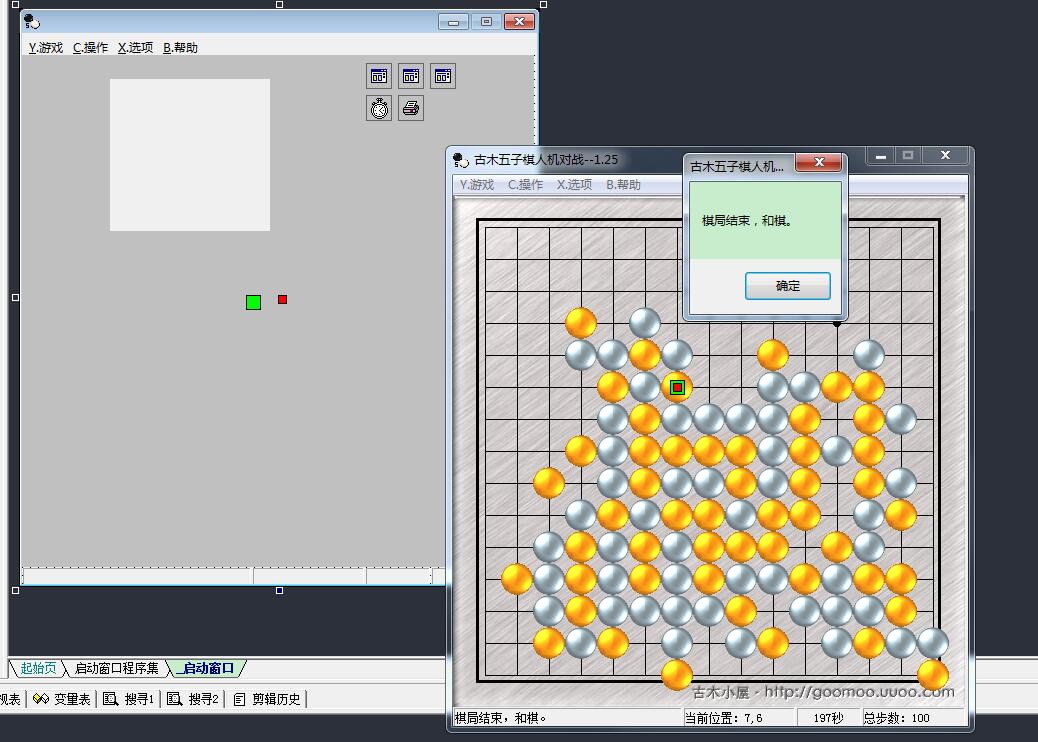
Task: Select the second window component icon
Action: coord(411,76)
